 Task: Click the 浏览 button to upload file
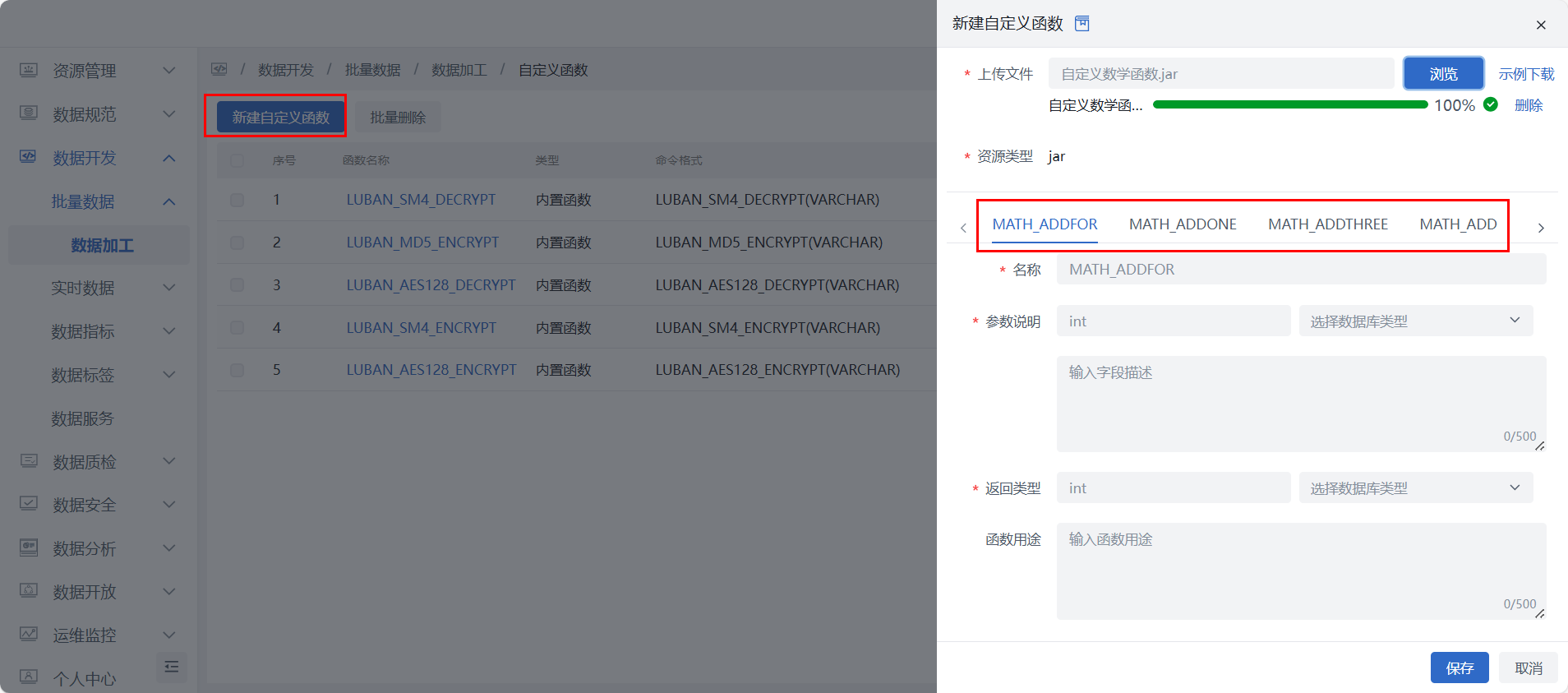pyautogui.click(x=1444, y=73)
